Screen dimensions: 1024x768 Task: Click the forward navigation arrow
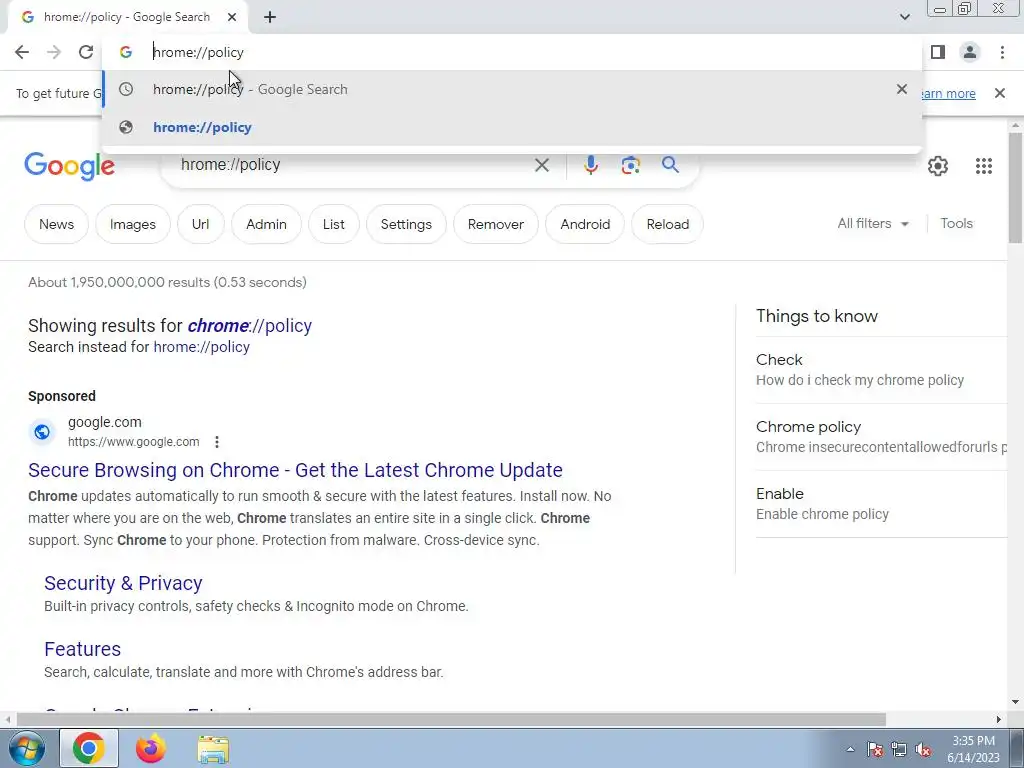pos(54,52)
